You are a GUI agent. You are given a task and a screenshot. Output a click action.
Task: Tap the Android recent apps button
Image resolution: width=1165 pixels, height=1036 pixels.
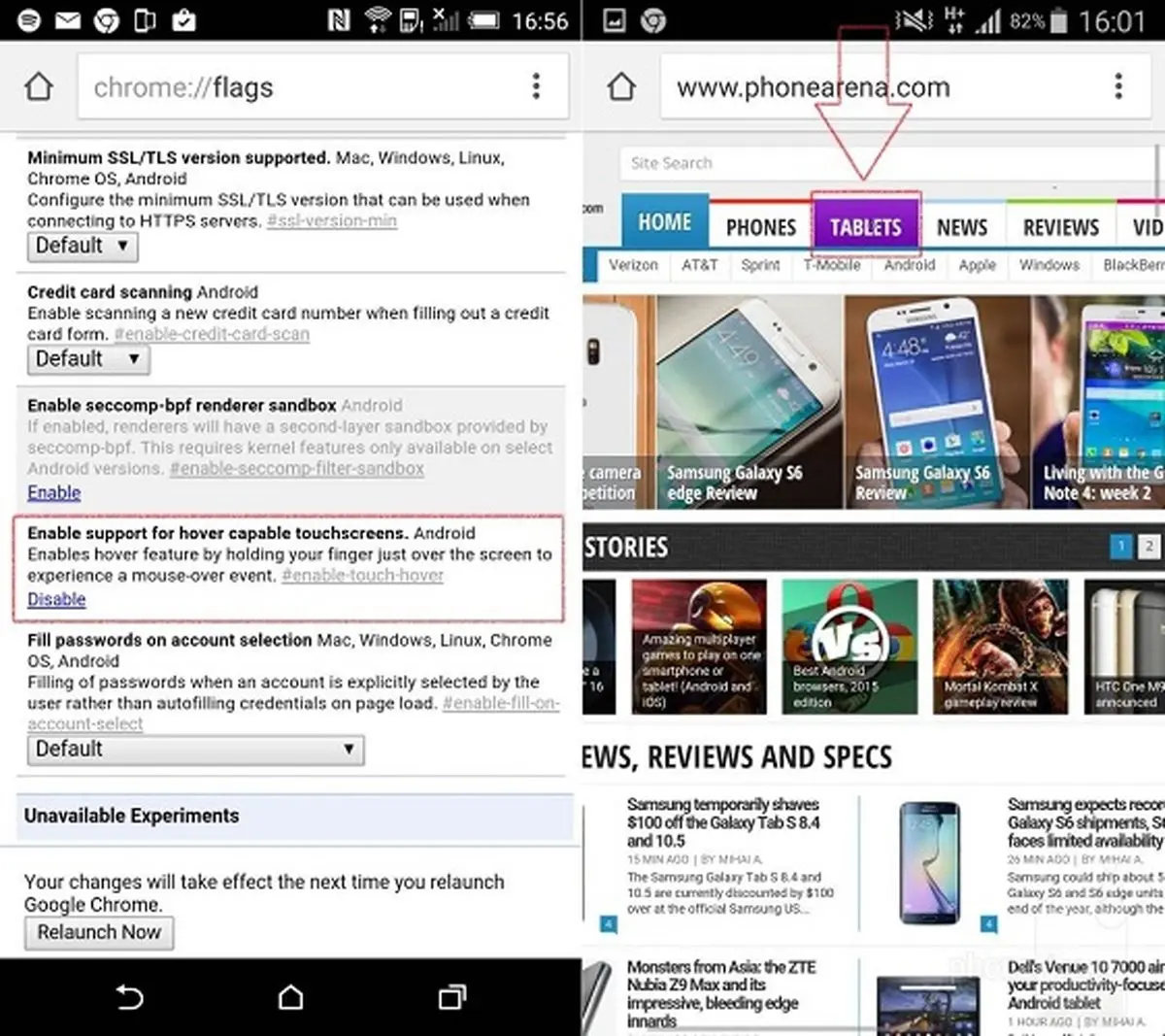pos(452,997)
